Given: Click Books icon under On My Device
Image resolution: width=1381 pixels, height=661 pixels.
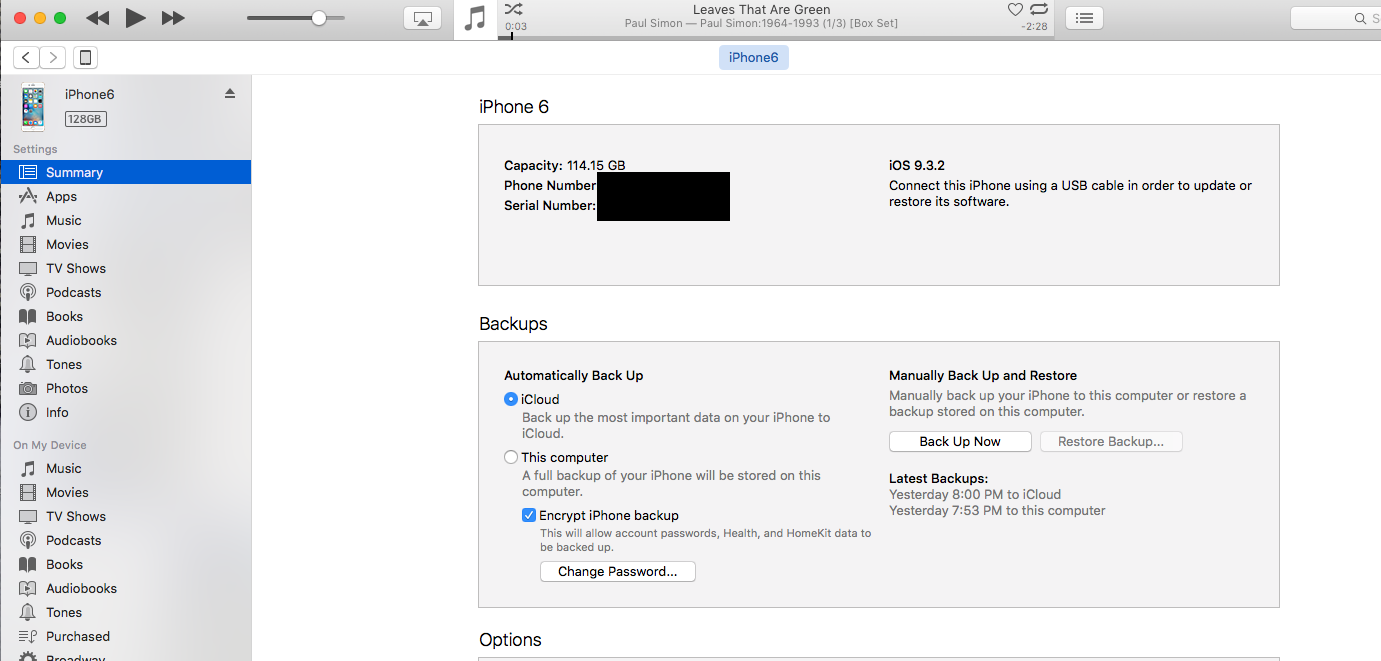Looking at the screenshot, I should click(28, 564).
